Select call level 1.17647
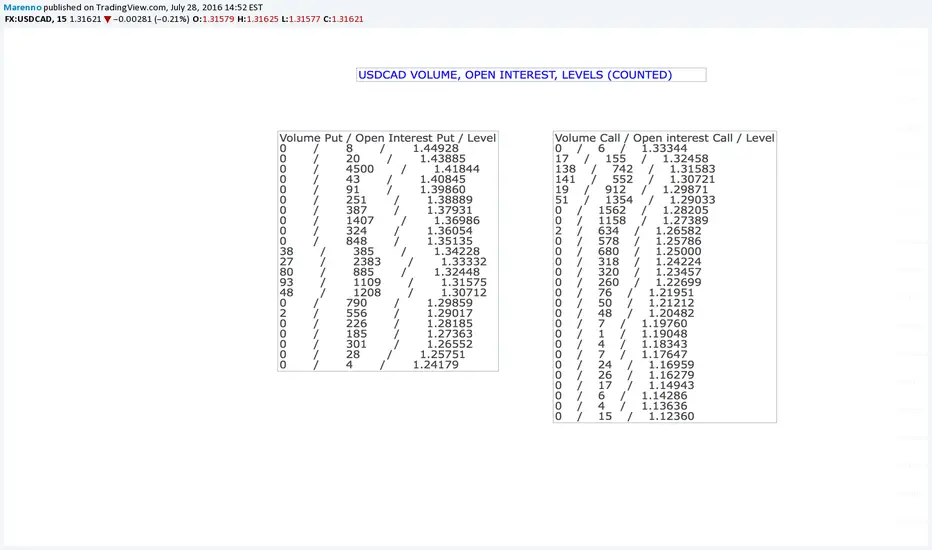 (665, 354)
